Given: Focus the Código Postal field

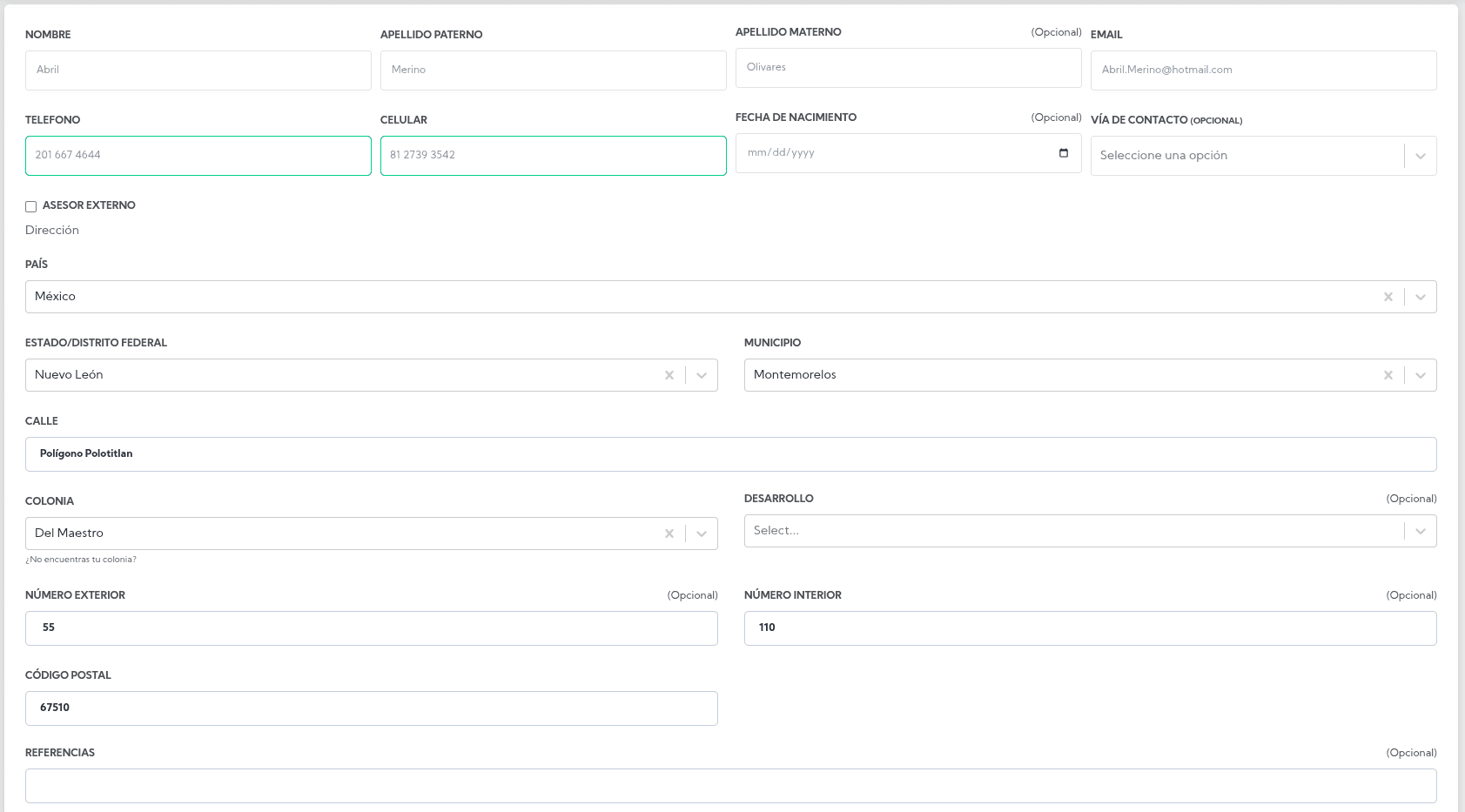Looking at the screenshot, I should click(x=371, y=708).
